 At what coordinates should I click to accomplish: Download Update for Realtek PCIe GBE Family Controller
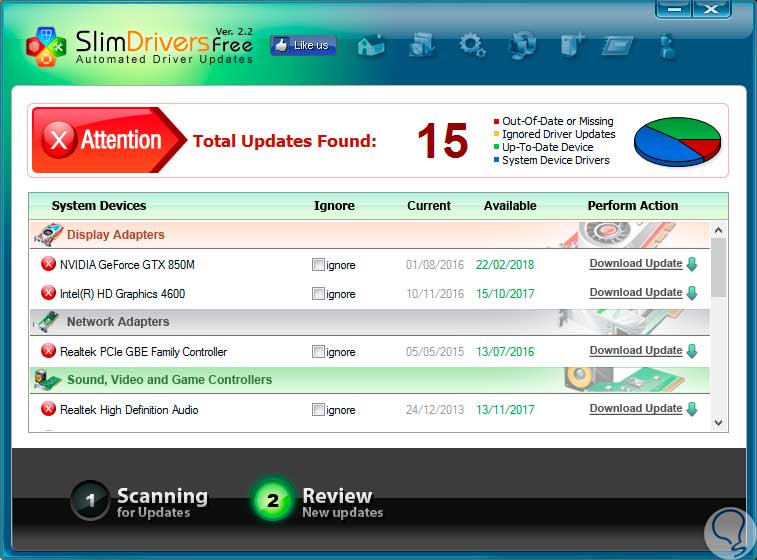[636, 350]
